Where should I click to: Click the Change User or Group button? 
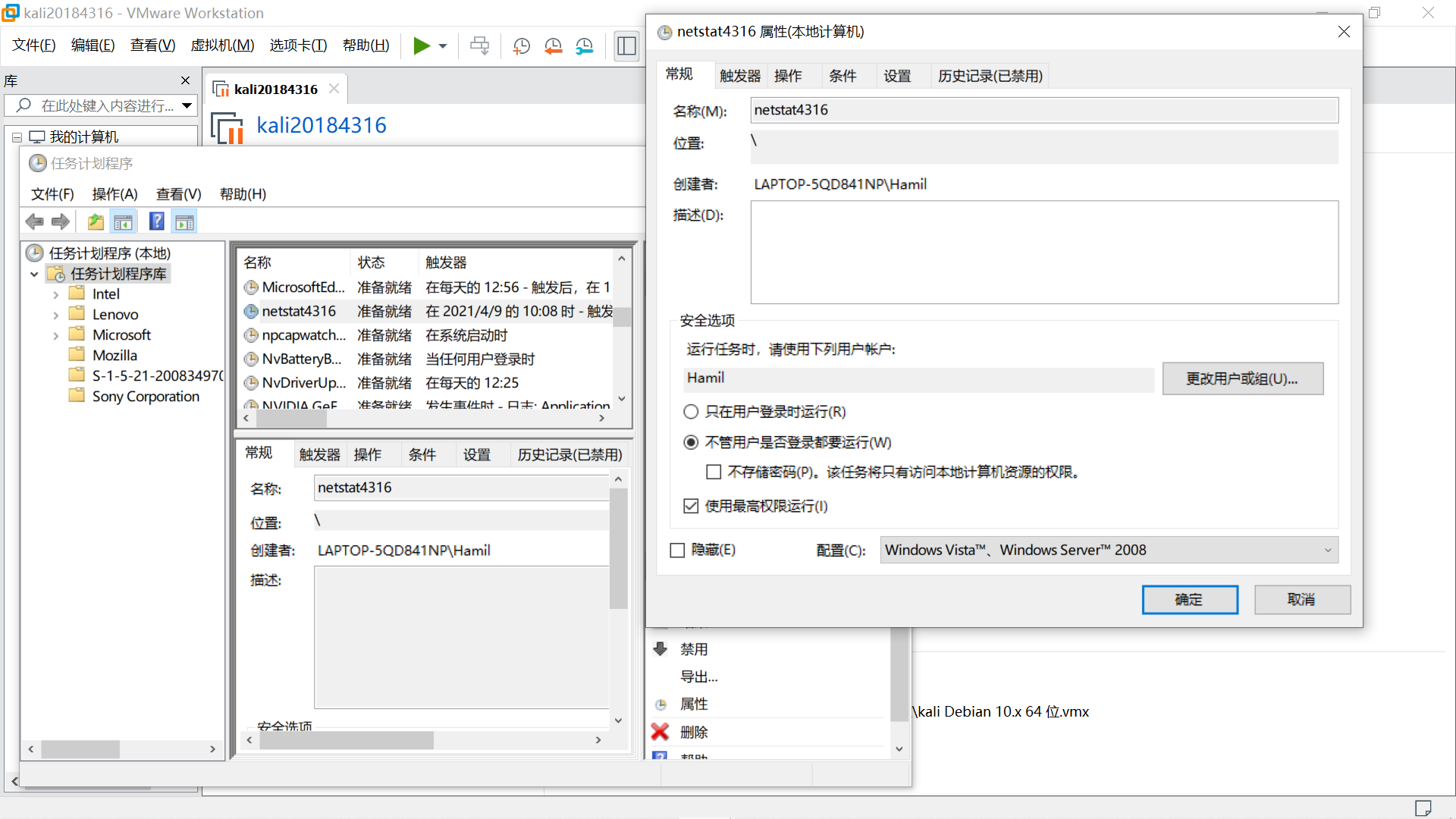pyautogui.click(x=1242, y=378)
